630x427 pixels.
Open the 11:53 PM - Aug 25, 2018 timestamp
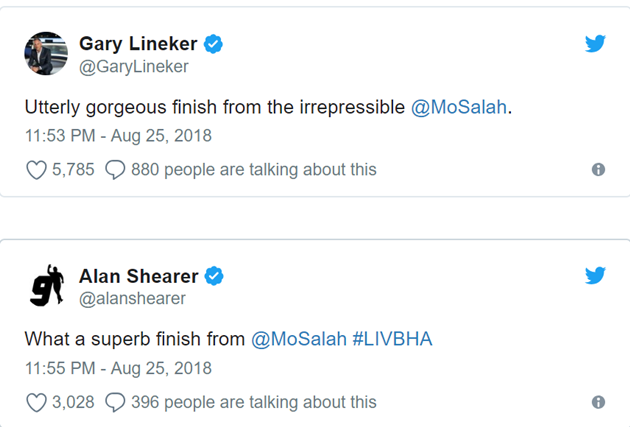click(x=118, y=135)
